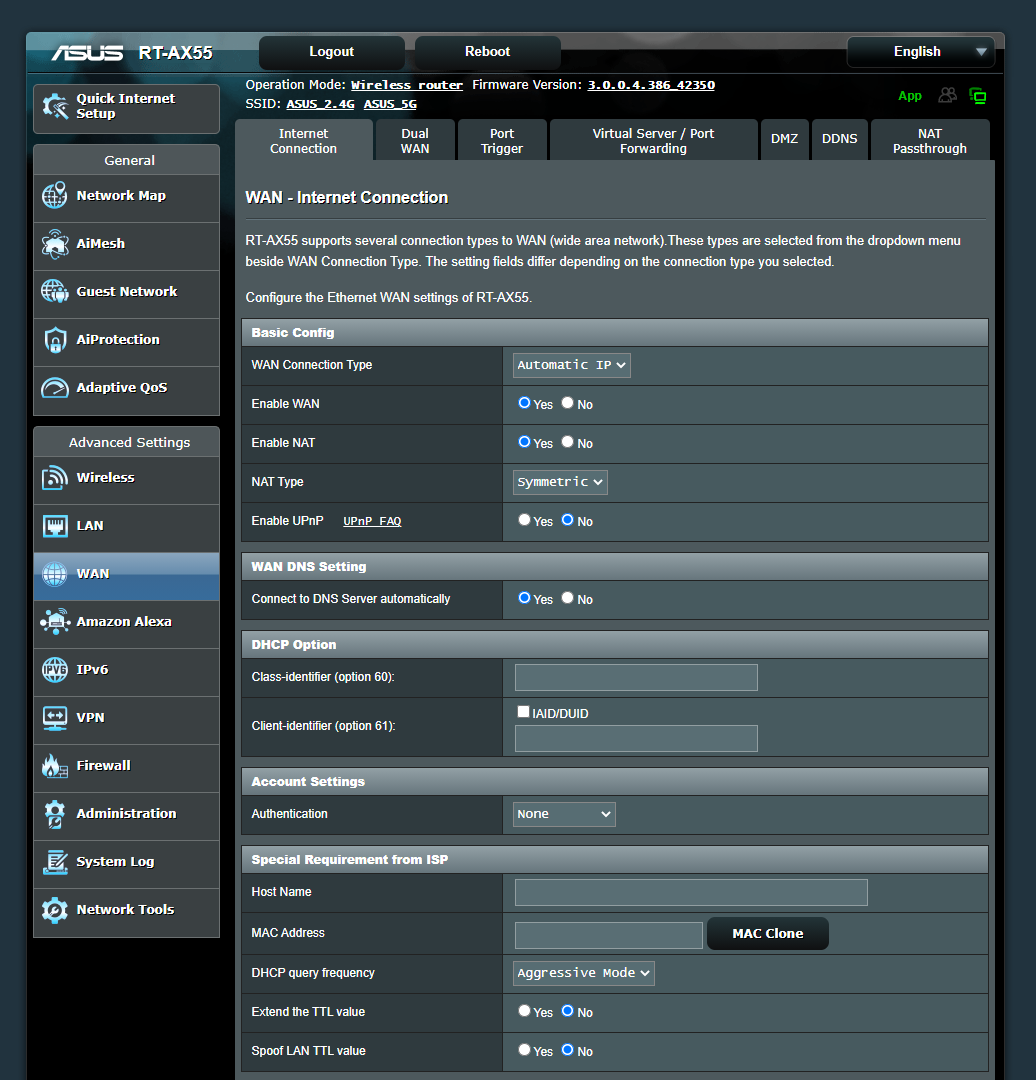Click the ASUS_5G SSID link
Viewport: 1036px width, 1080px height.
tap(391, 104)
